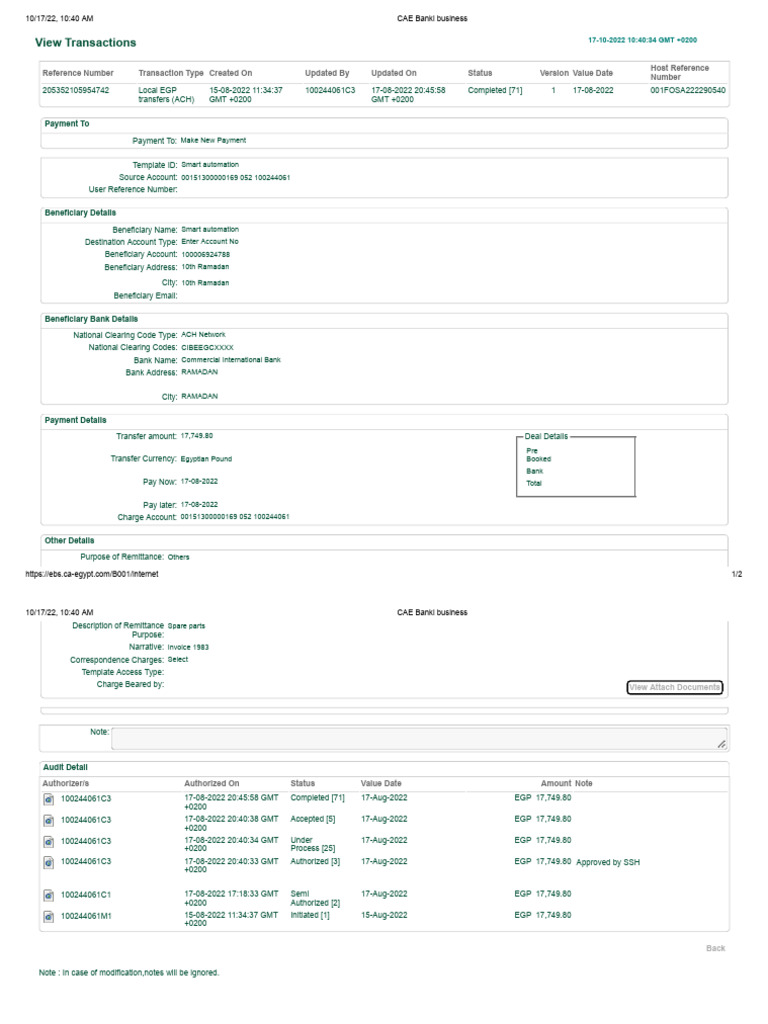Select the Charge Account number value

(x=235, y=517)
